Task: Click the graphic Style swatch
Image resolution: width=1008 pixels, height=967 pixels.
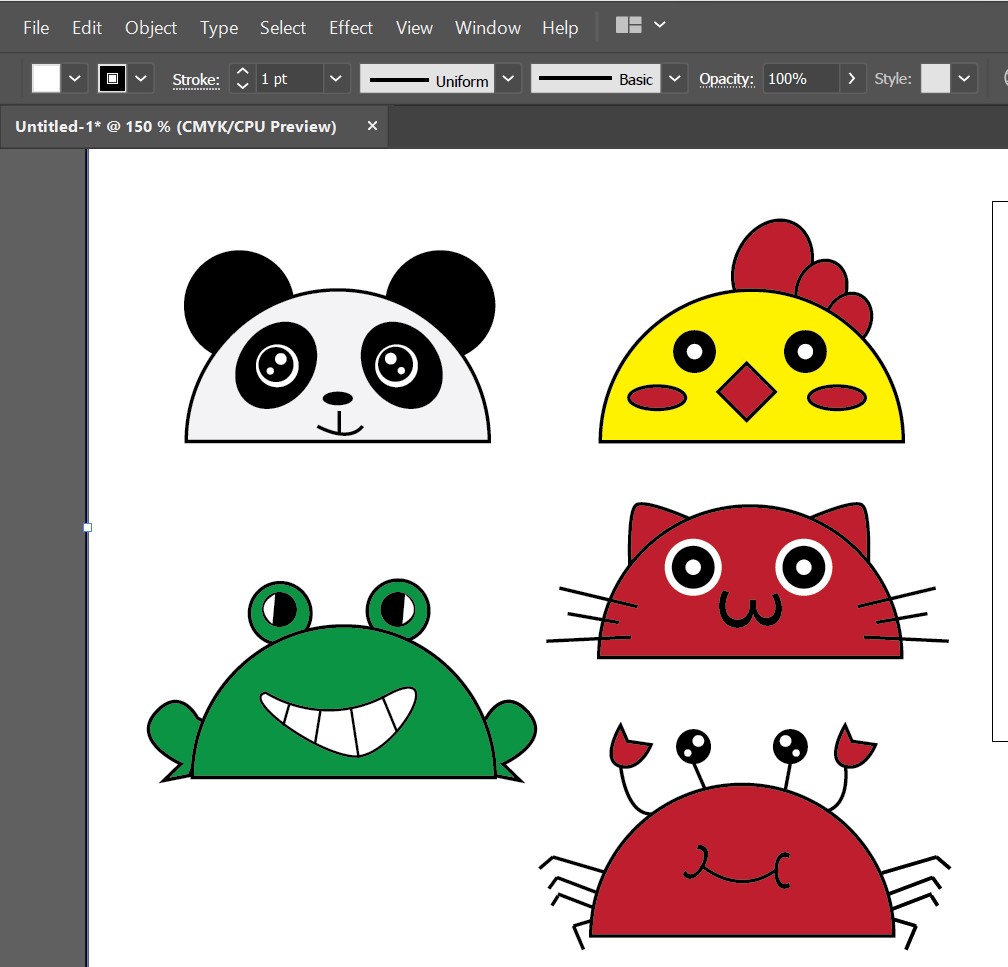Action: pos(935,78)
